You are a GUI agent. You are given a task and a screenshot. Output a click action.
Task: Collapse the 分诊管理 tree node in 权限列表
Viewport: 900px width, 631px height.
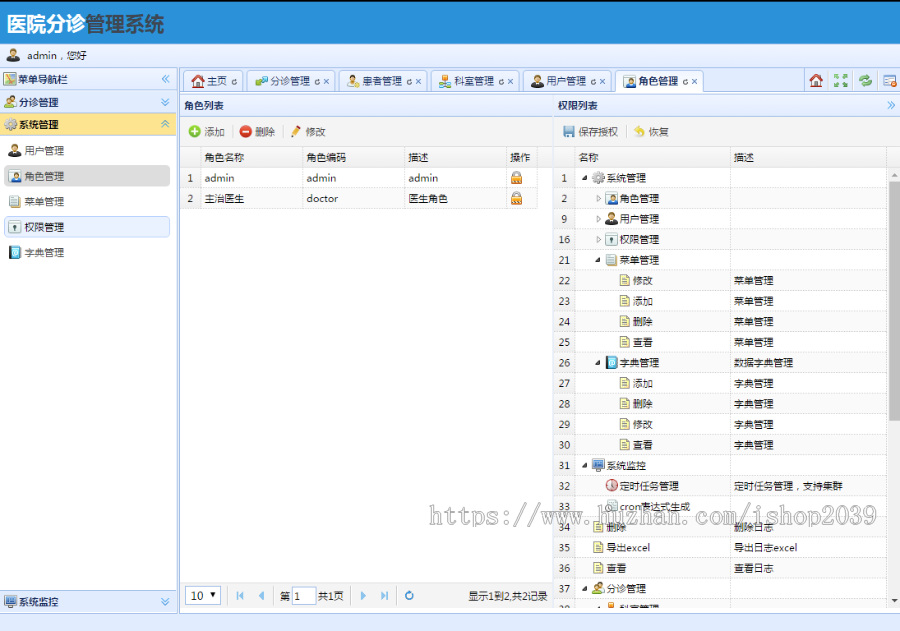coord(585,589)
